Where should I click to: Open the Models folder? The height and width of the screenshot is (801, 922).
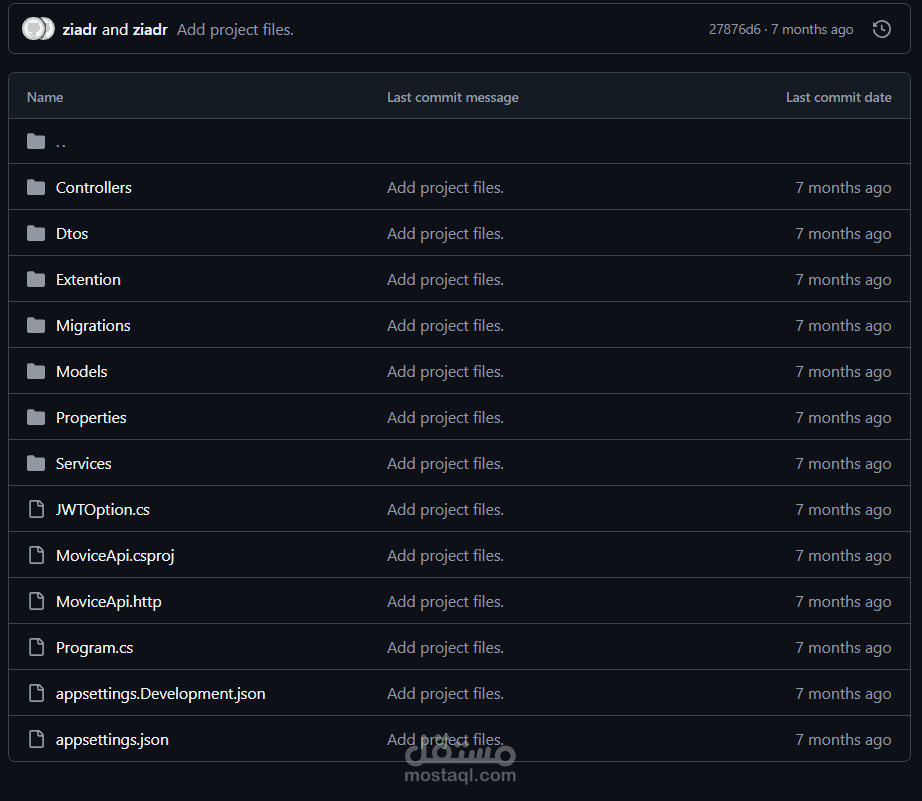point(81,372)
